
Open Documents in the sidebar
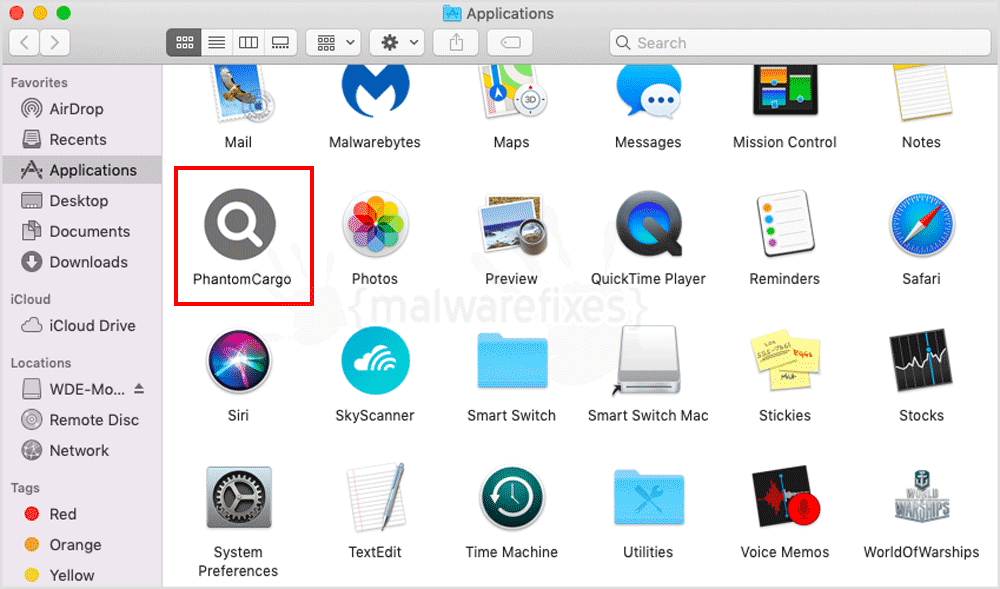[82, 231]
